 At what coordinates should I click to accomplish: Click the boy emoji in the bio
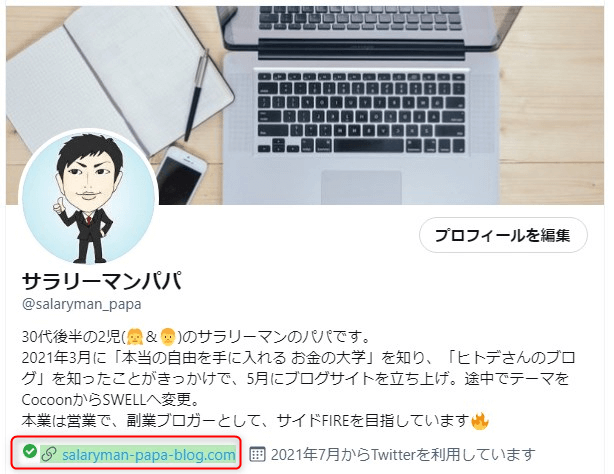[168, 337]
